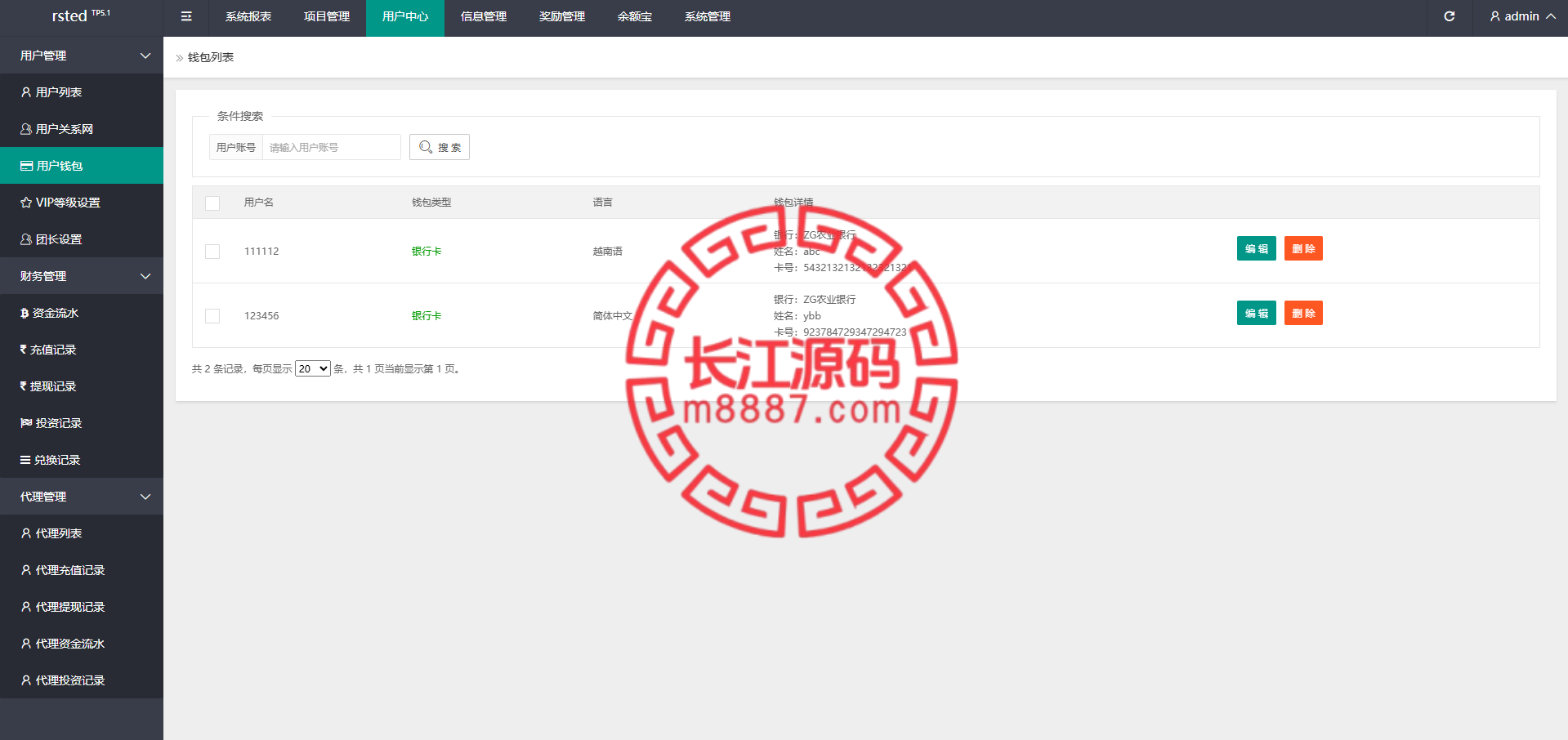Collapse the 代理管理 sidebar group
The width and height of the screenshot is (1568, 740).
point(82,497)
